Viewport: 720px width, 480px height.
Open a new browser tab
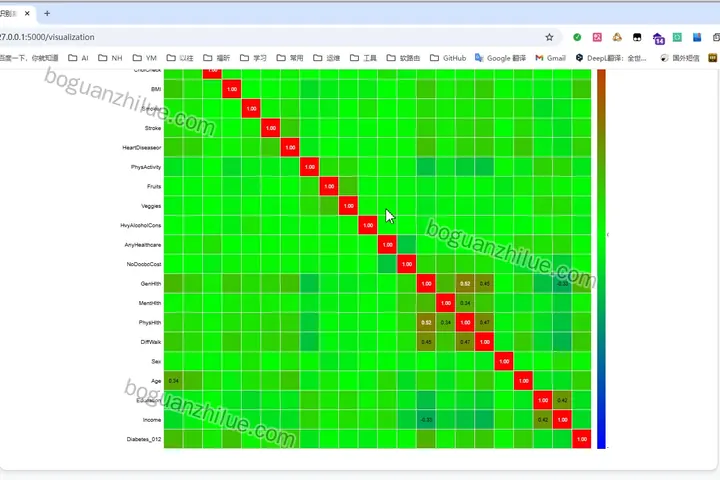[x=47, y=13]
